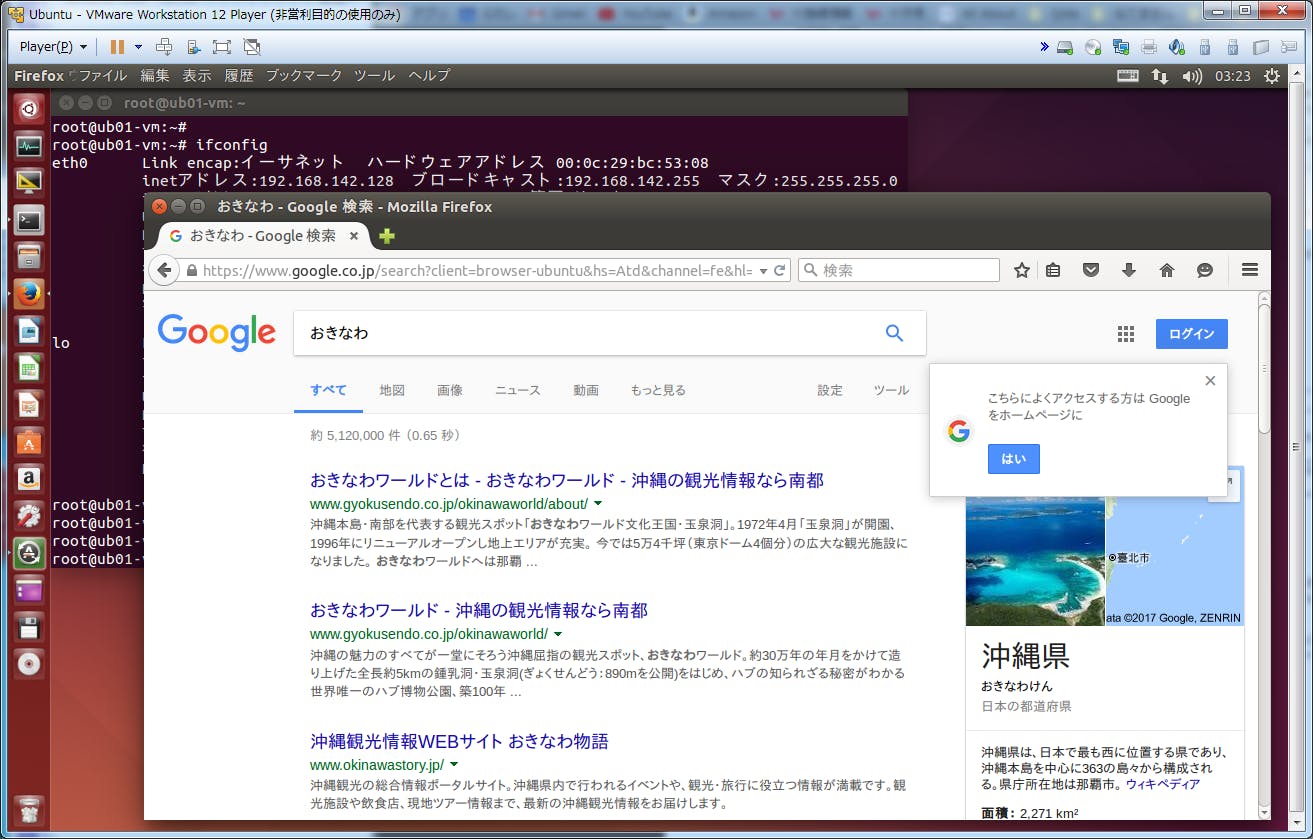Open the URL history dropdown arrow
This screenshot has height=839, width=1313.
[764, 270]
